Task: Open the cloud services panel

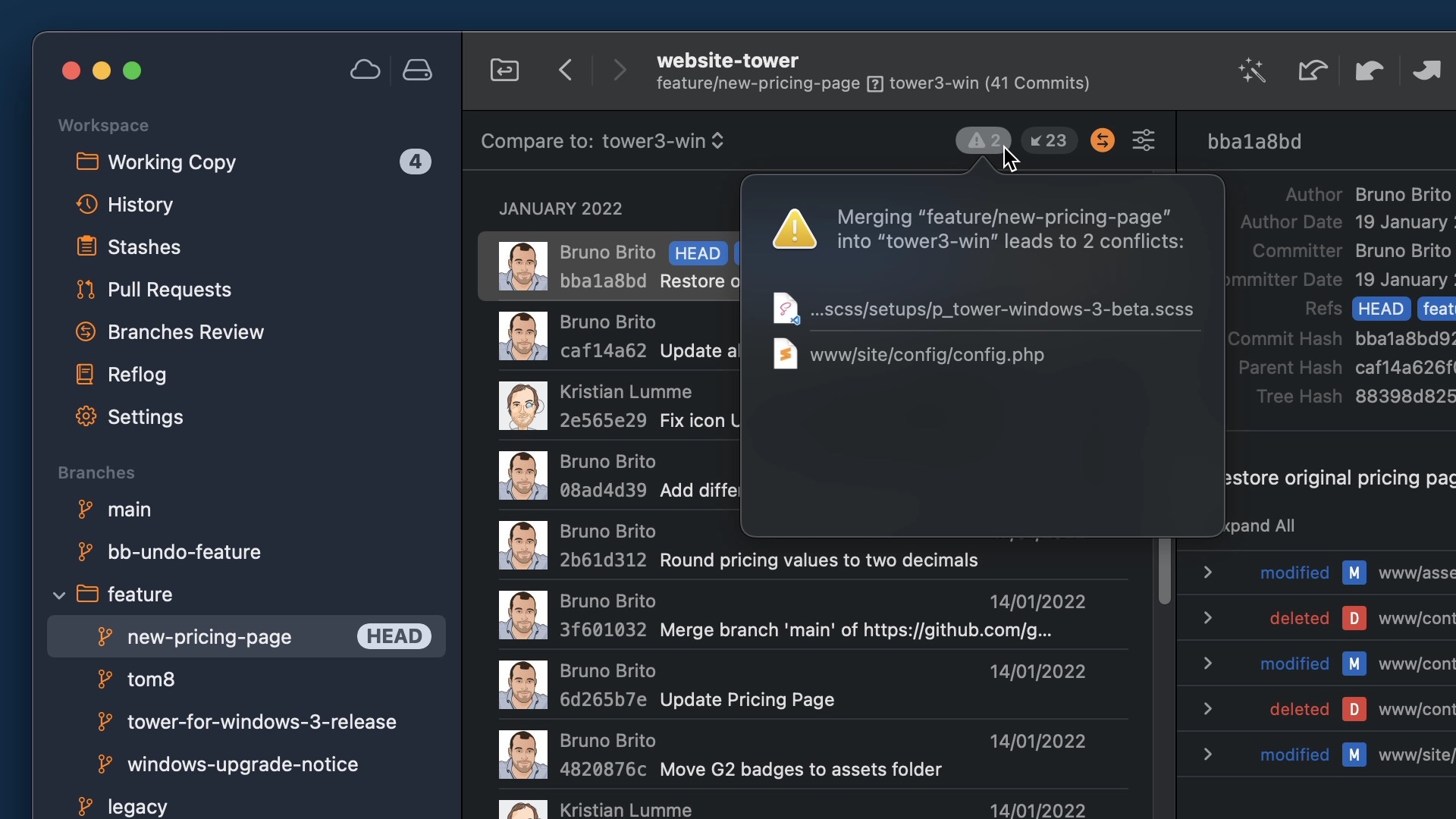Action: [365, 69]
